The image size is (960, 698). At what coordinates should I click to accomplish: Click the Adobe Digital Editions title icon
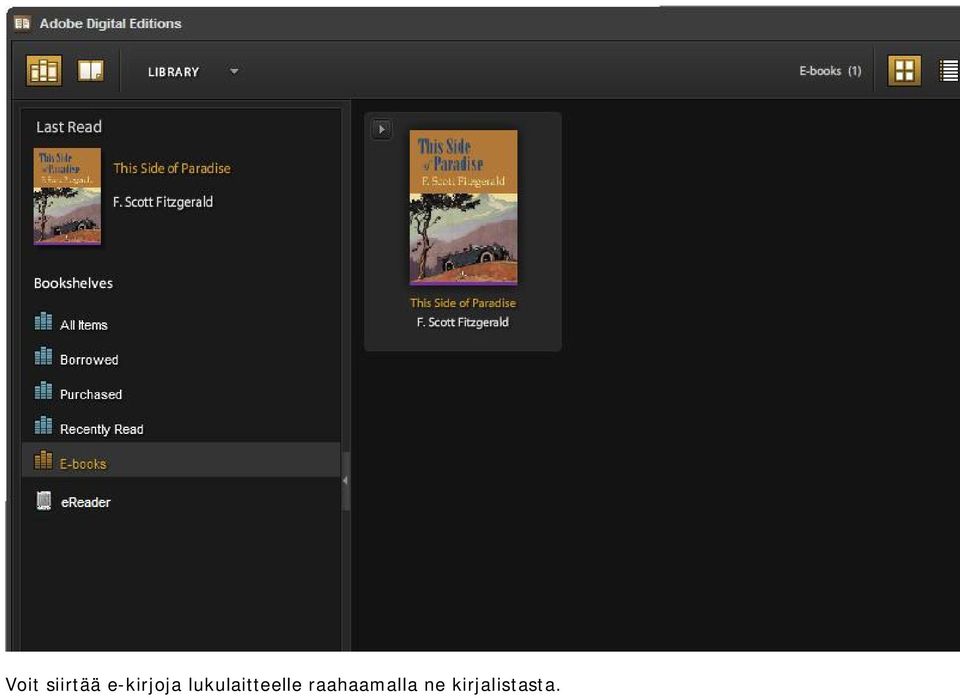23,23
